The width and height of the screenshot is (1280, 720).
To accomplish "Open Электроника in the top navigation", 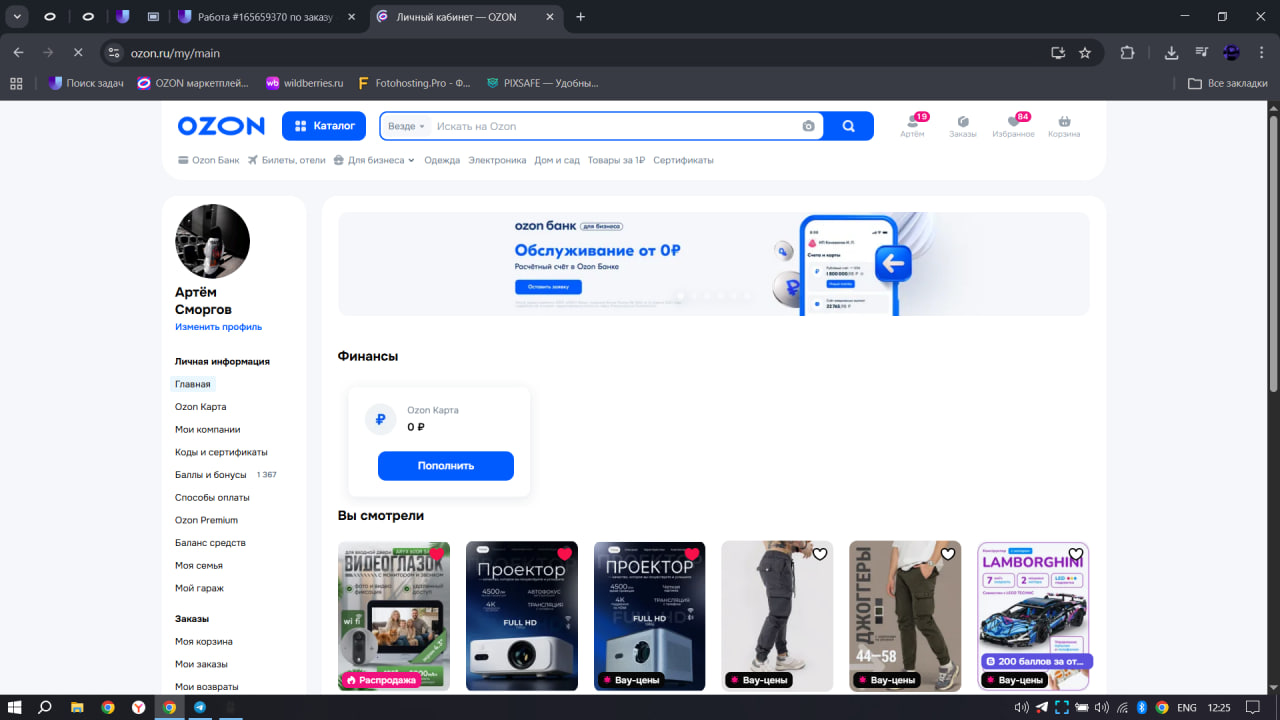I will click(x=497, y=160).
